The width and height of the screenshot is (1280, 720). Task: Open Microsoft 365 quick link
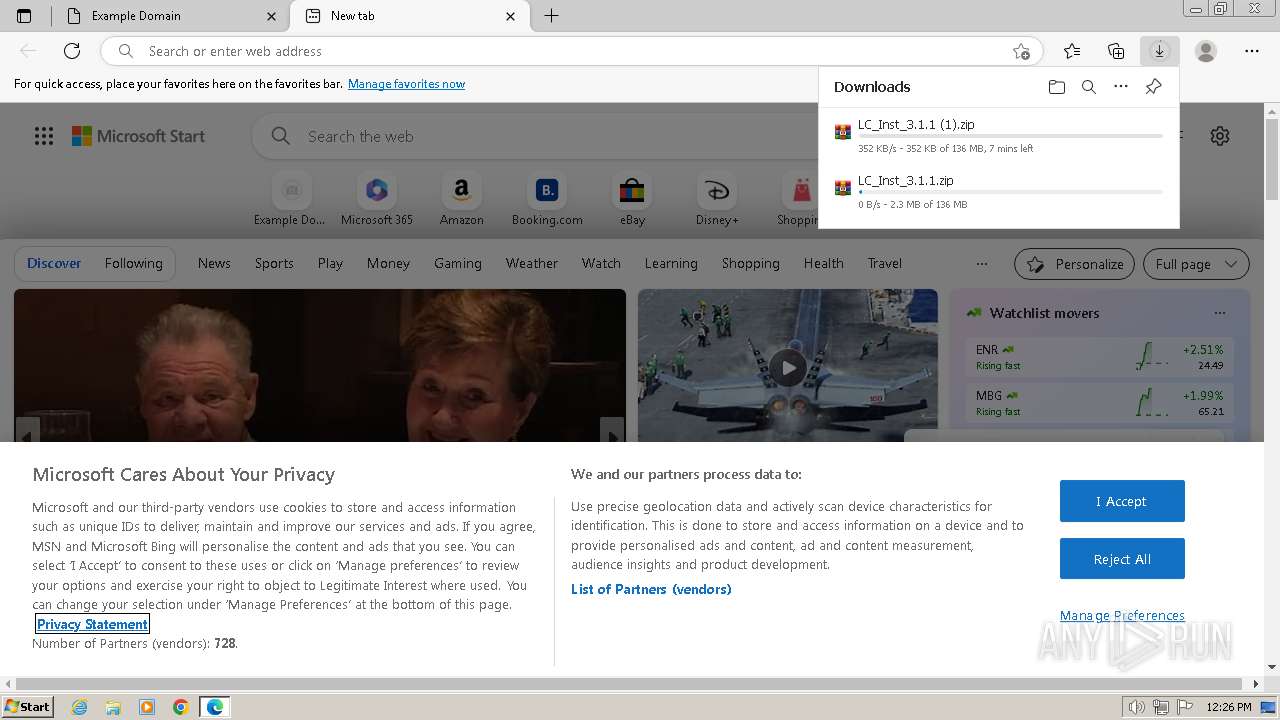[376, 199]
